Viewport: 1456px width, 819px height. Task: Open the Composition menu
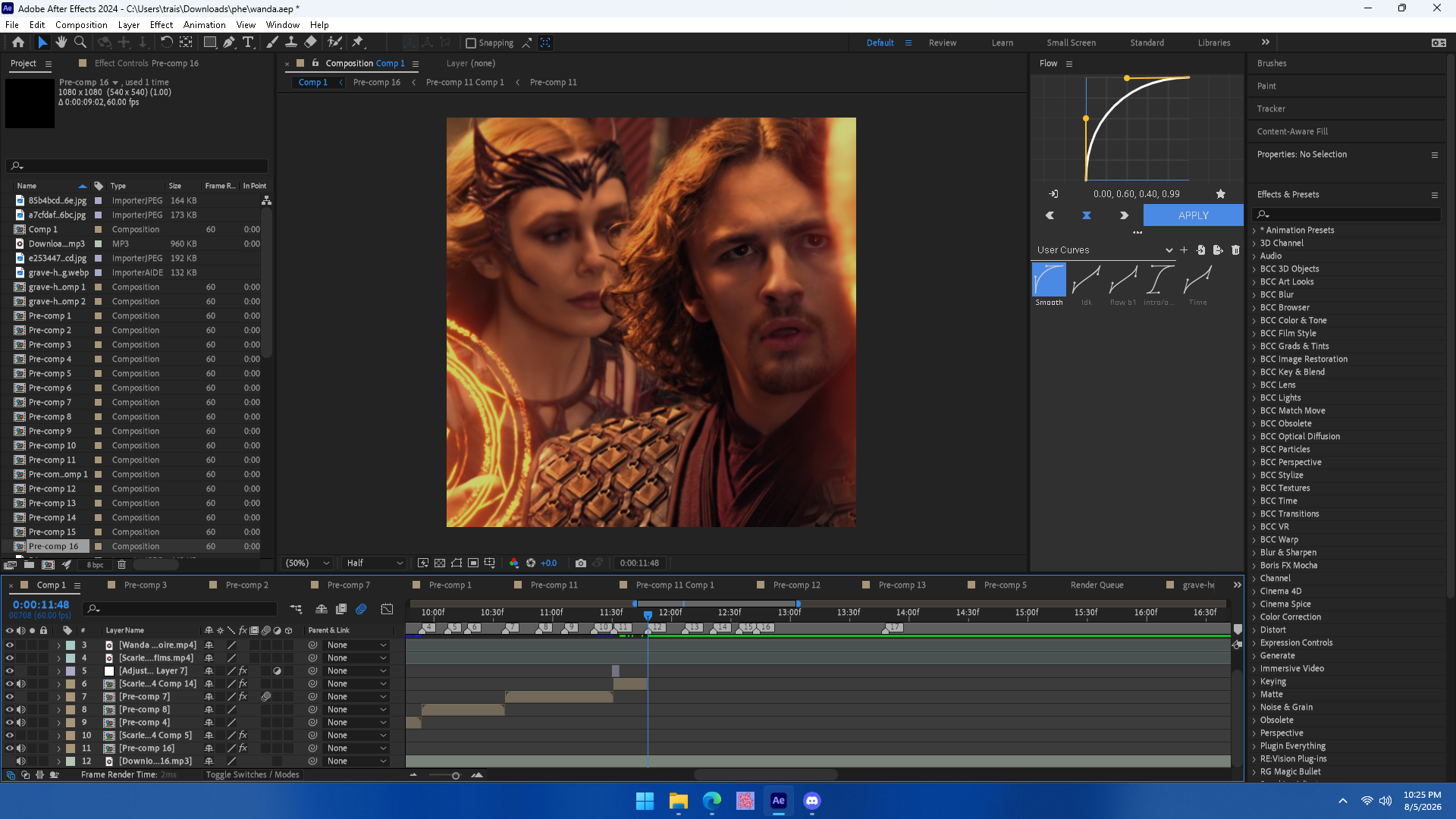pyautogui.click(x=81, y=24)
